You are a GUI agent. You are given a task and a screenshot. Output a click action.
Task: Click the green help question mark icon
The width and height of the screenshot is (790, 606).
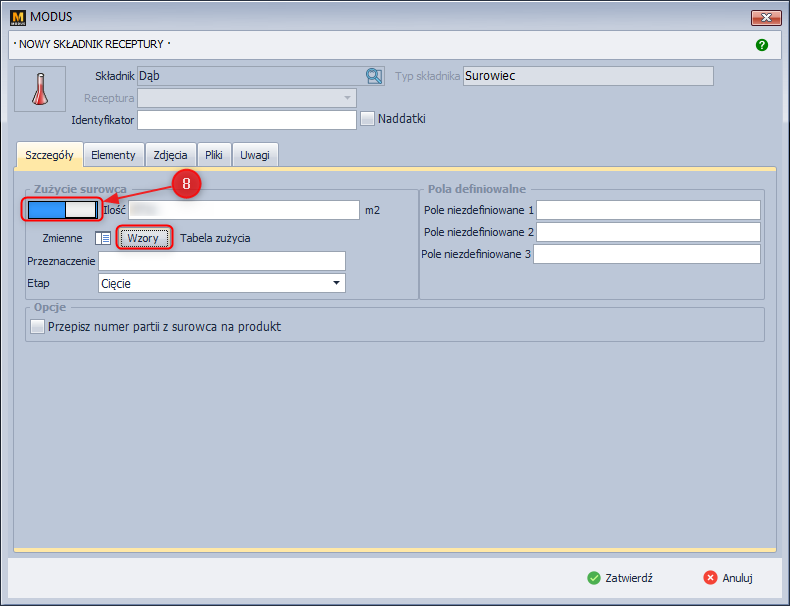(762, 45)
